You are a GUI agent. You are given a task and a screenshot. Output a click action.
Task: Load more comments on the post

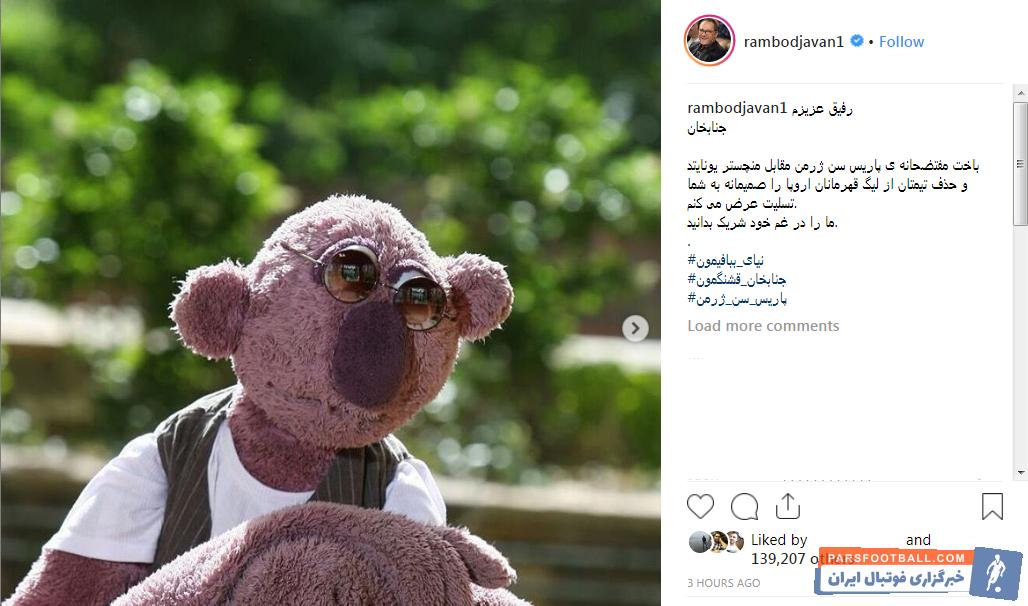(763, 326)
